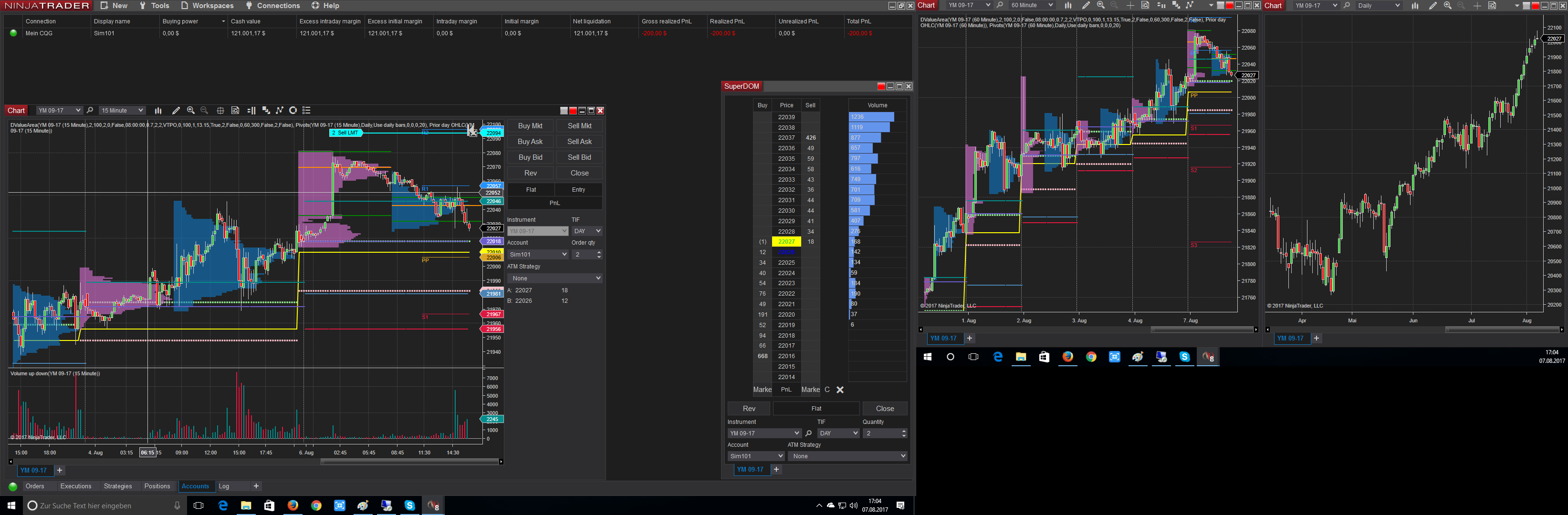Open Indicators icon in 60 Minute chart
Viewport: 1568px width, 515px height.
coord(1190,5)
